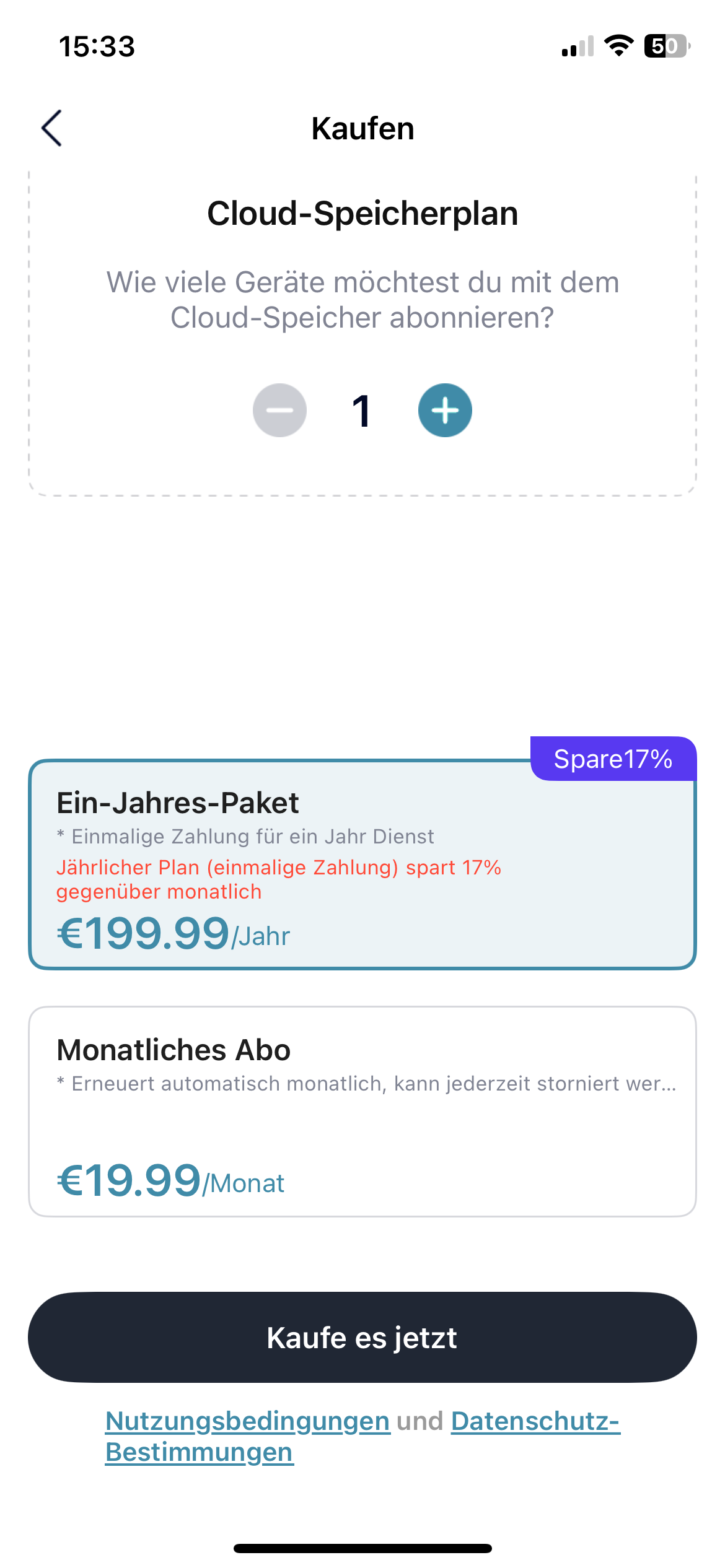Select the Ein-Jahres-Paket plan

[362, 864]
